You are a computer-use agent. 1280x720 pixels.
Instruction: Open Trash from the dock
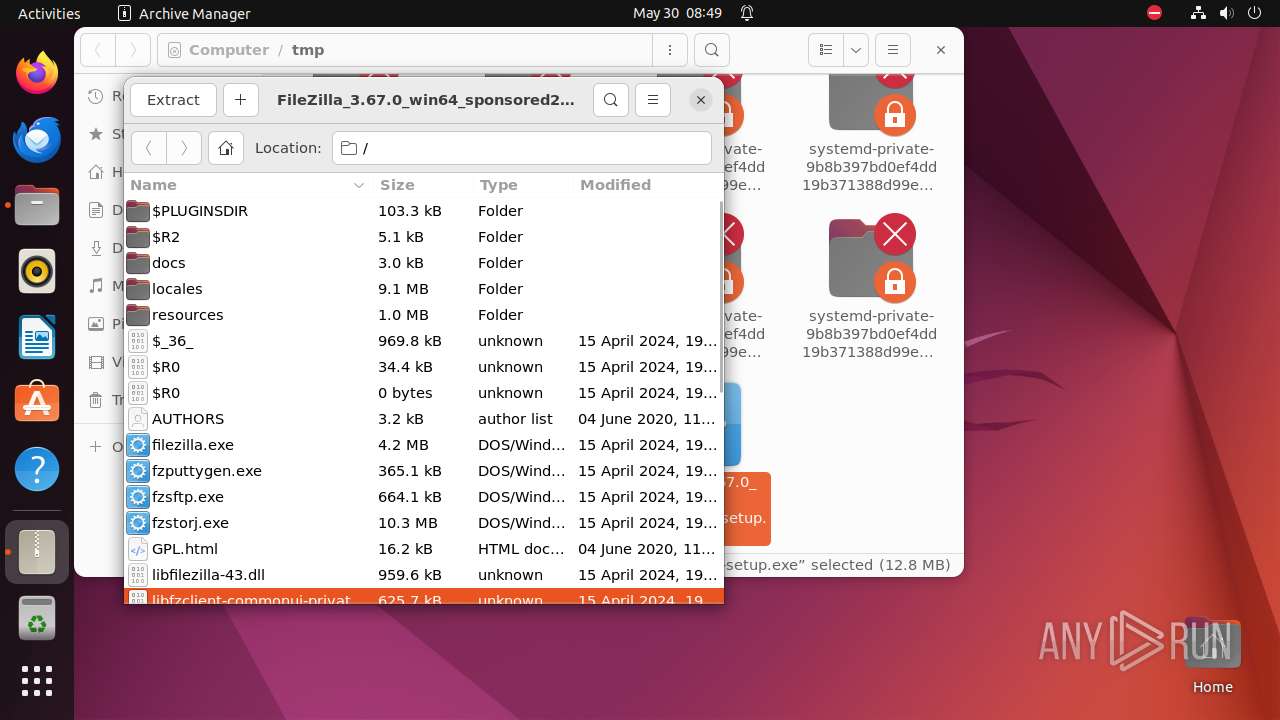pos(37,619)
